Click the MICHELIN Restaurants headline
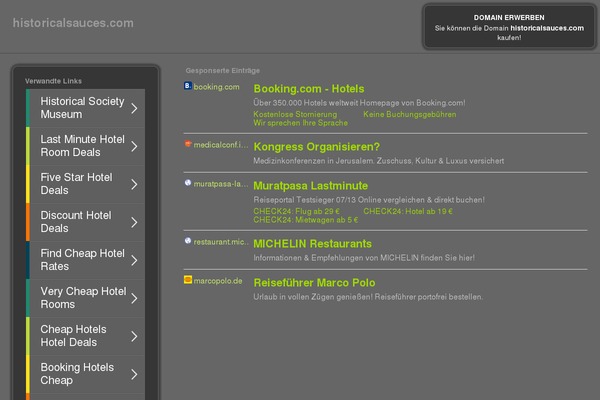The image size is (600, 400). pyautogui.click(x=312, y=244)
